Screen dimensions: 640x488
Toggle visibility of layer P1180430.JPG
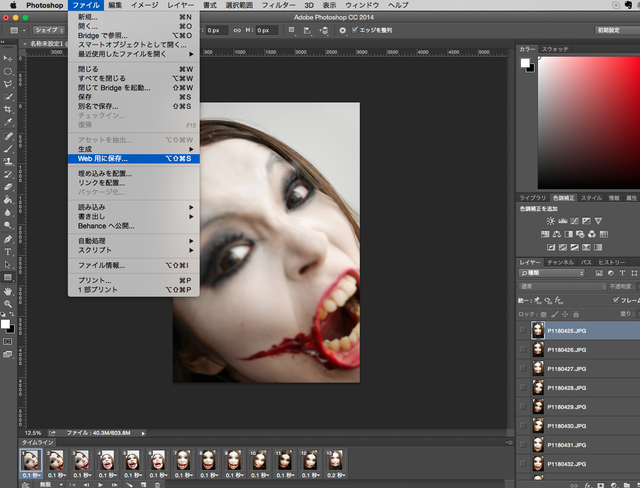tap(523, 426)
